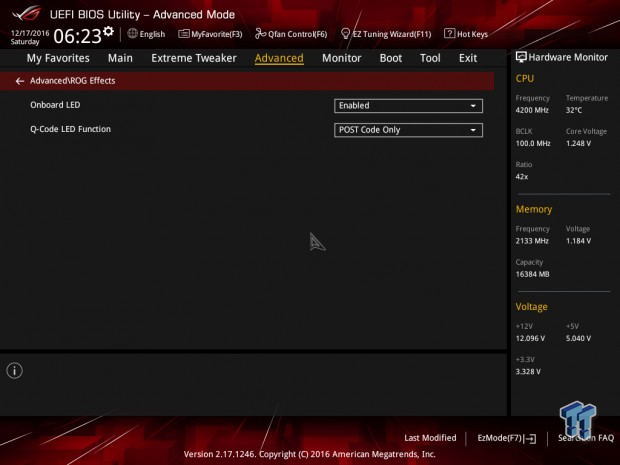
Task: Show the Hot Keys list
Action: (x=466, y=34)
